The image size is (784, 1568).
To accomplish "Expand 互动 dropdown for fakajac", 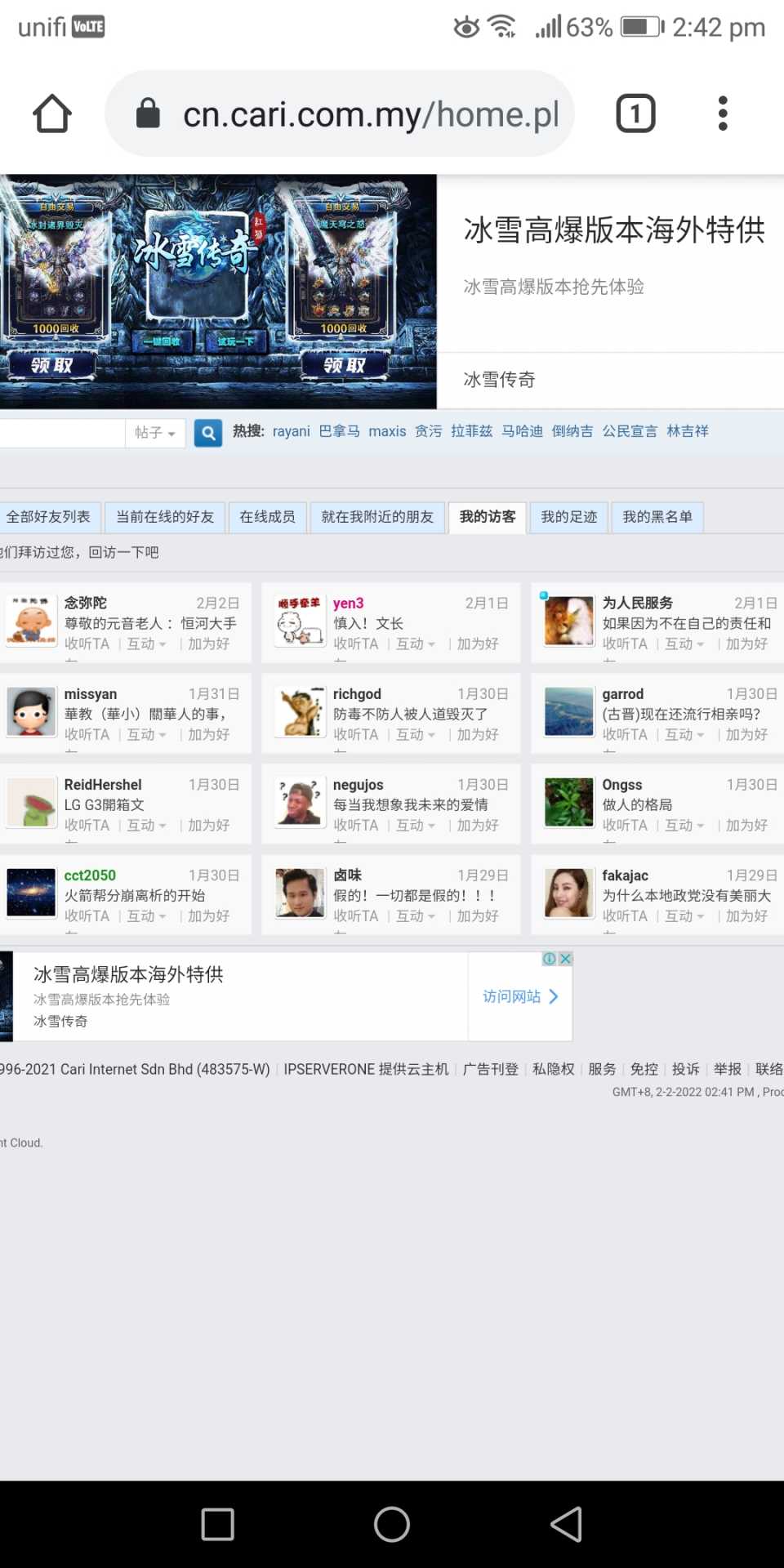I will (x=684, y=915).
